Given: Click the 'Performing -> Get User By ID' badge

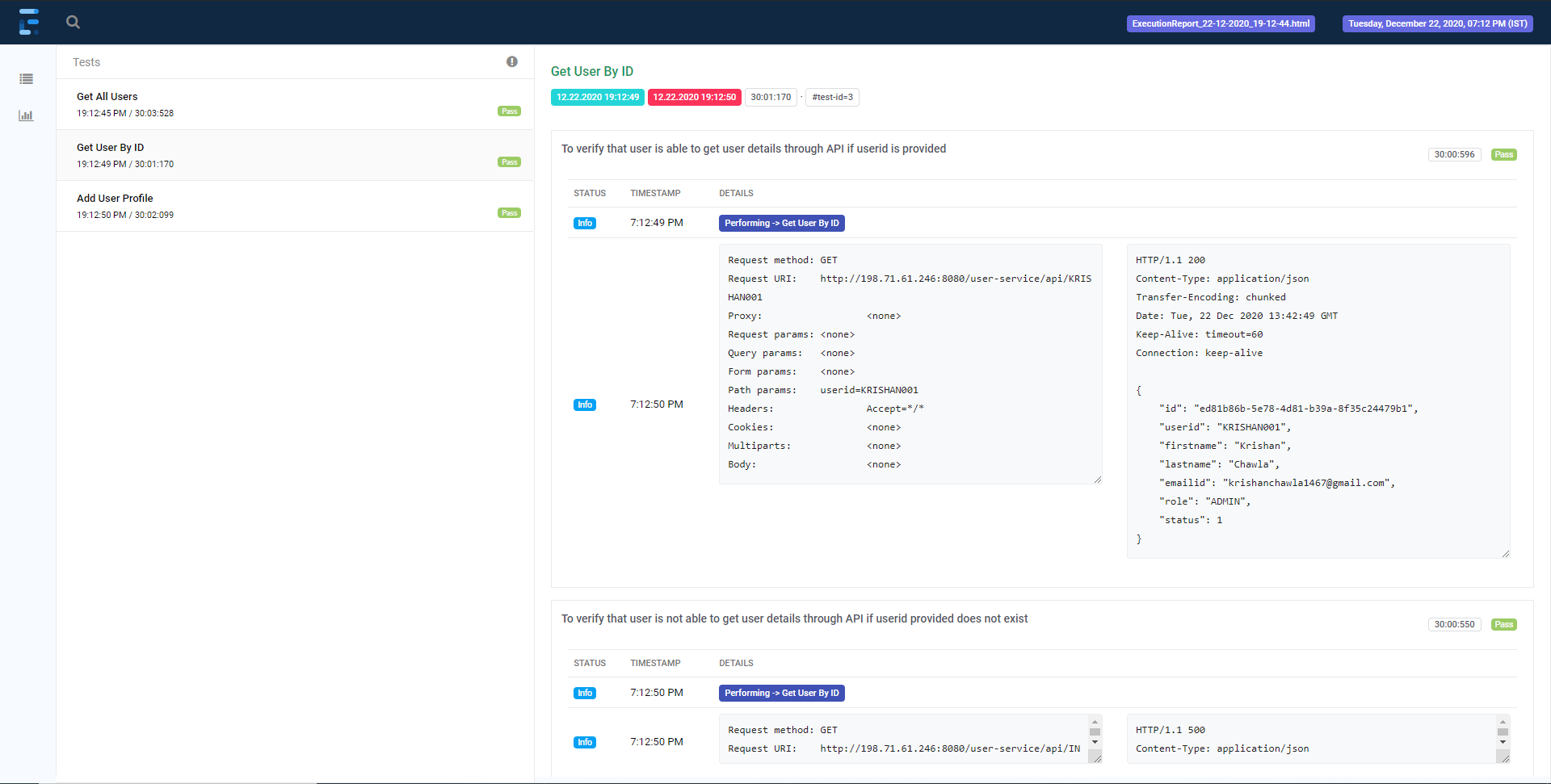Looking at the screenshot, I should pos(781,223).
